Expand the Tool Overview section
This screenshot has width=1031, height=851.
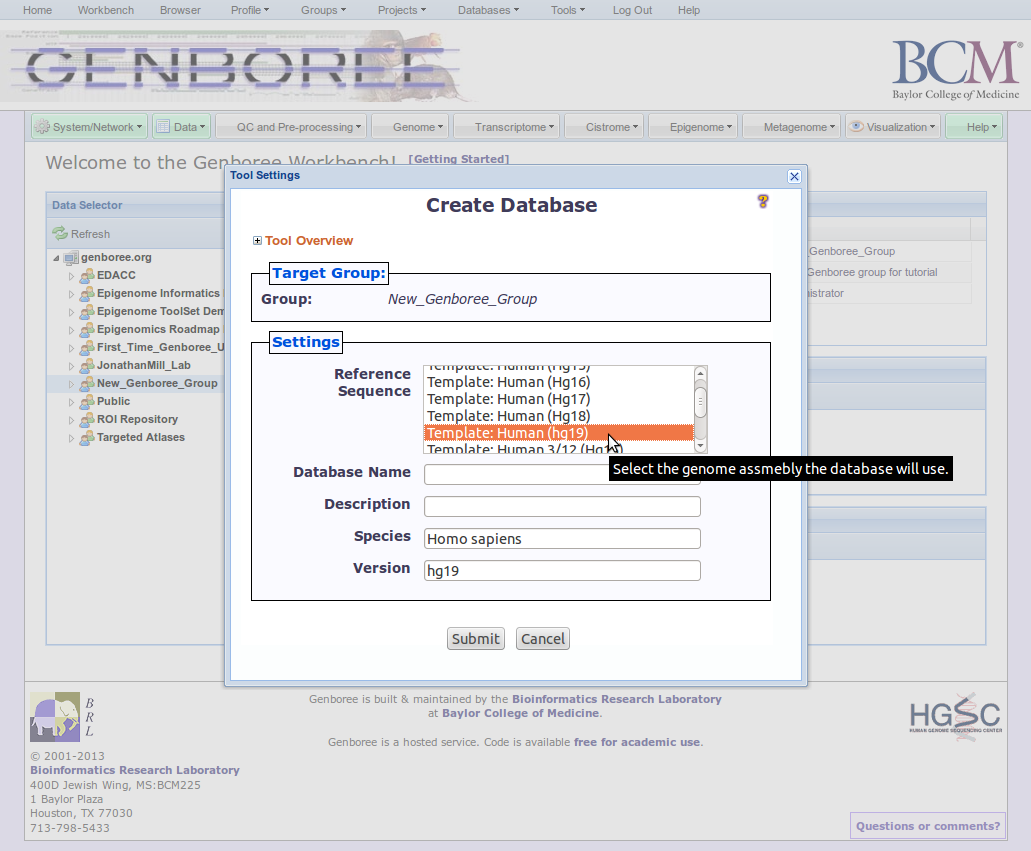(258, 241)
